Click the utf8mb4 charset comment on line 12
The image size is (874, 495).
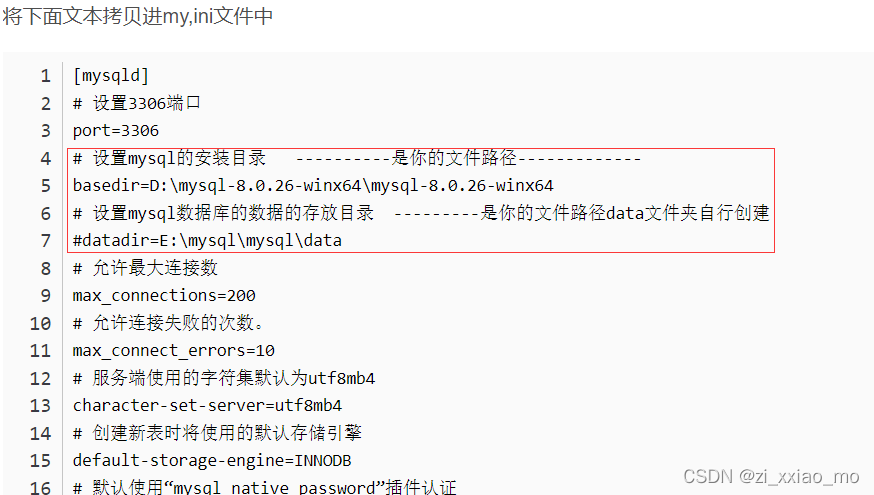(224, 378)
